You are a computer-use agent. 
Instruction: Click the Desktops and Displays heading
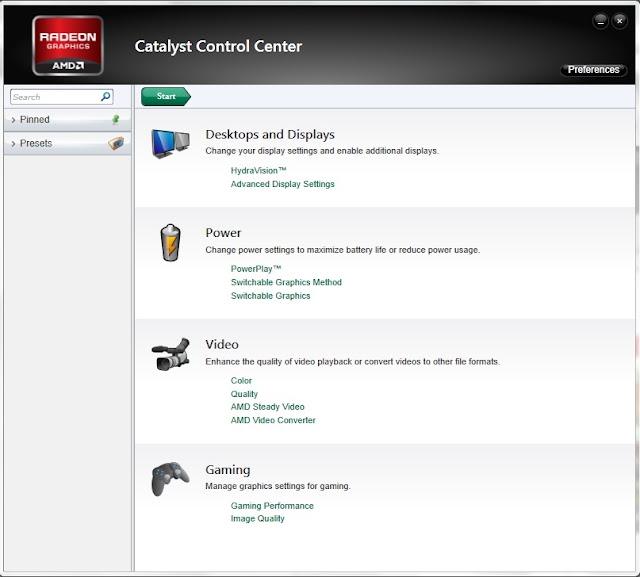click(270, 135)
